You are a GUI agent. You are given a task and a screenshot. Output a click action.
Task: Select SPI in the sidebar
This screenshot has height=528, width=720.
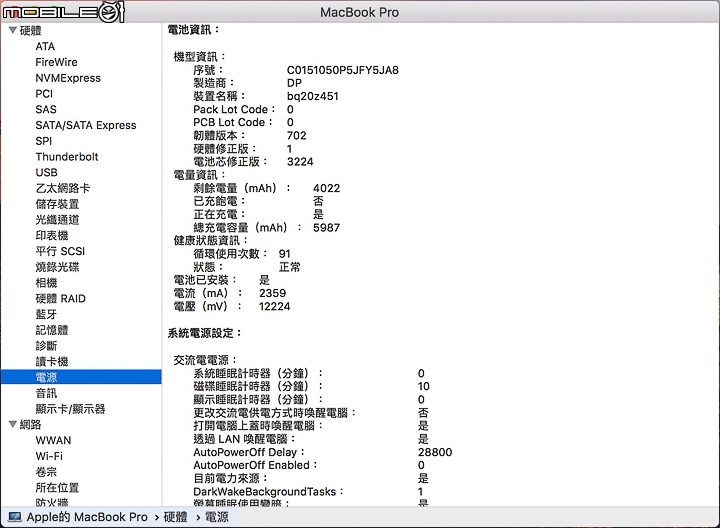pos(44,141)
